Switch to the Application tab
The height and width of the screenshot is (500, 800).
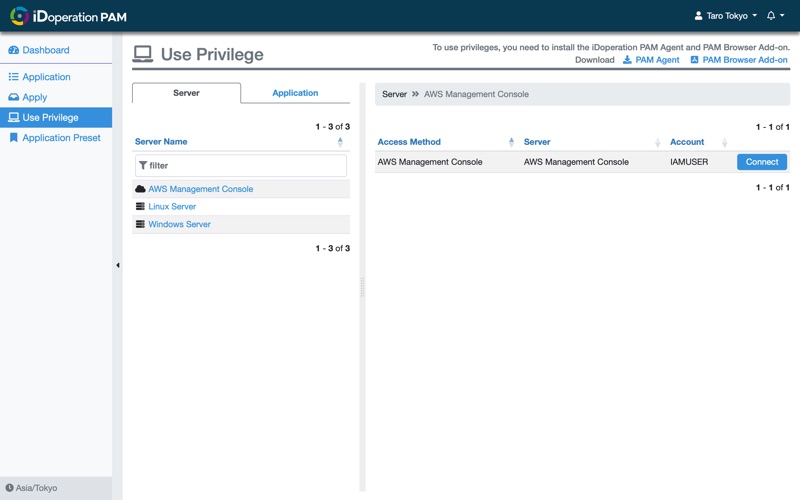pos(295,93)
